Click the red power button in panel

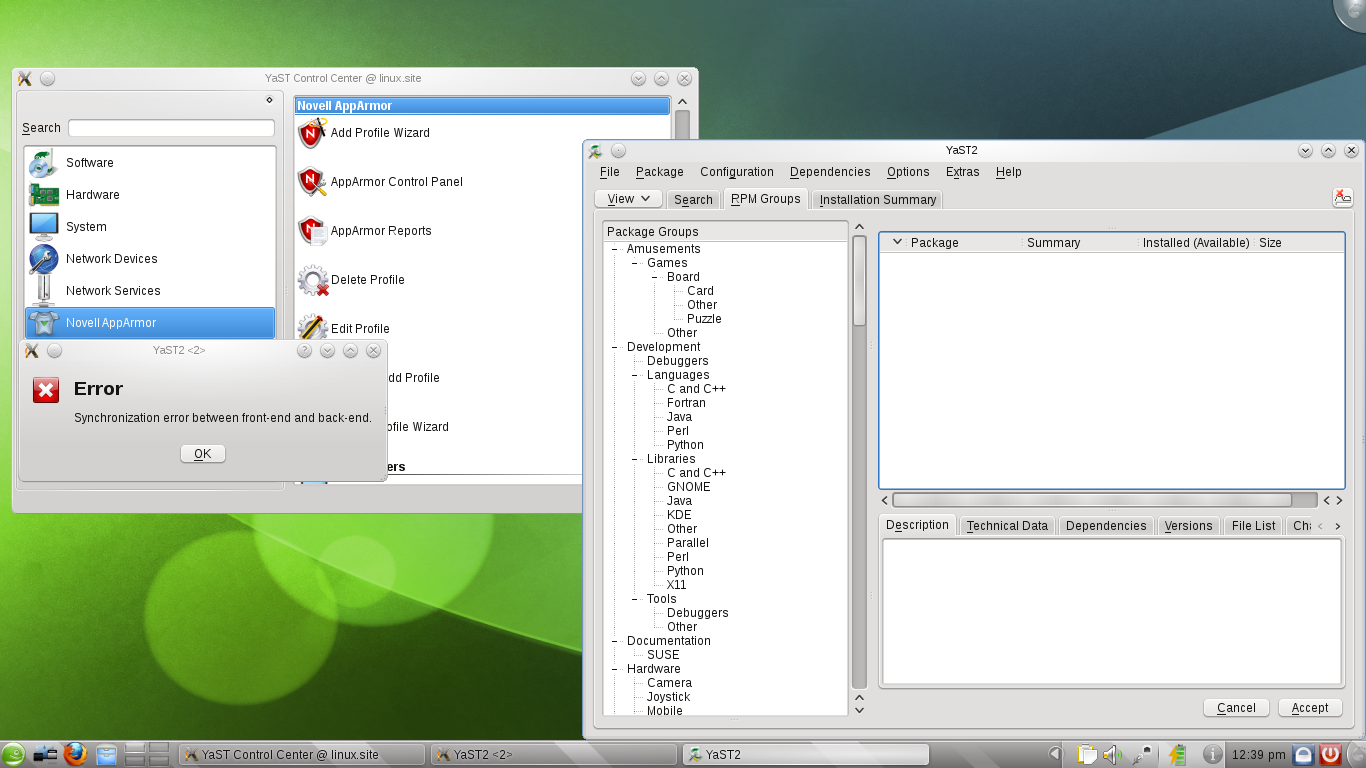(x=1330, y=754)
